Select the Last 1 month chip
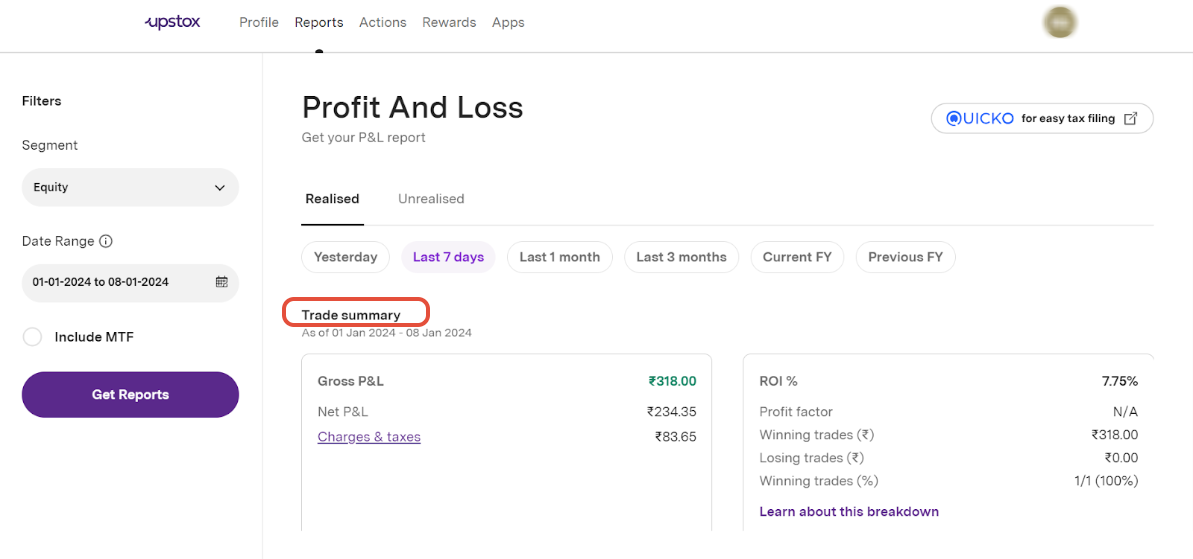This screenshot has height=559, width=1193. [x=560, y=257]
